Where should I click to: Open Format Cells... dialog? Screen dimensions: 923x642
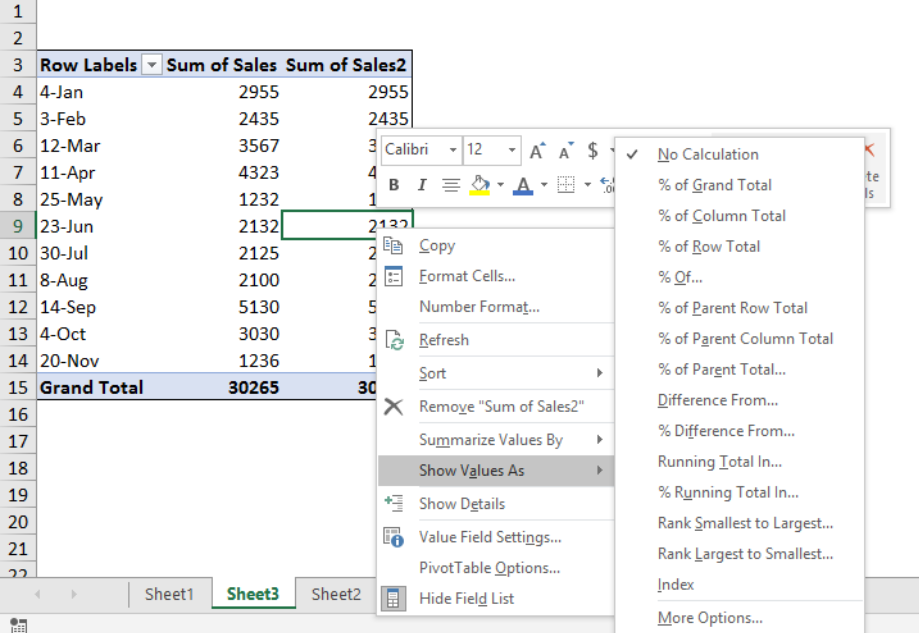(496, 276)
